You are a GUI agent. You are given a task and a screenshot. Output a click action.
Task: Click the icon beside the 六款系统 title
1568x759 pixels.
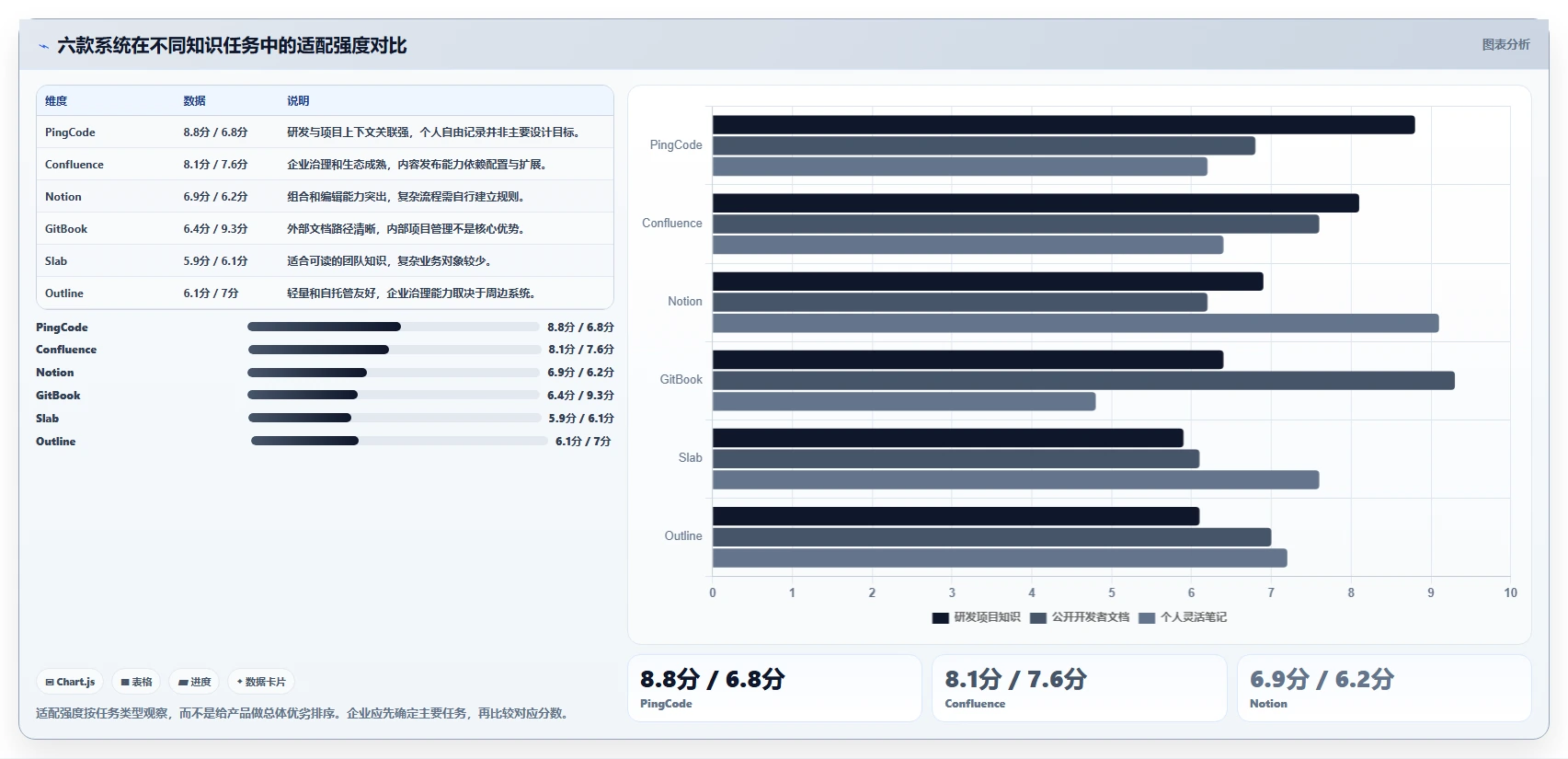coord(43,46)
